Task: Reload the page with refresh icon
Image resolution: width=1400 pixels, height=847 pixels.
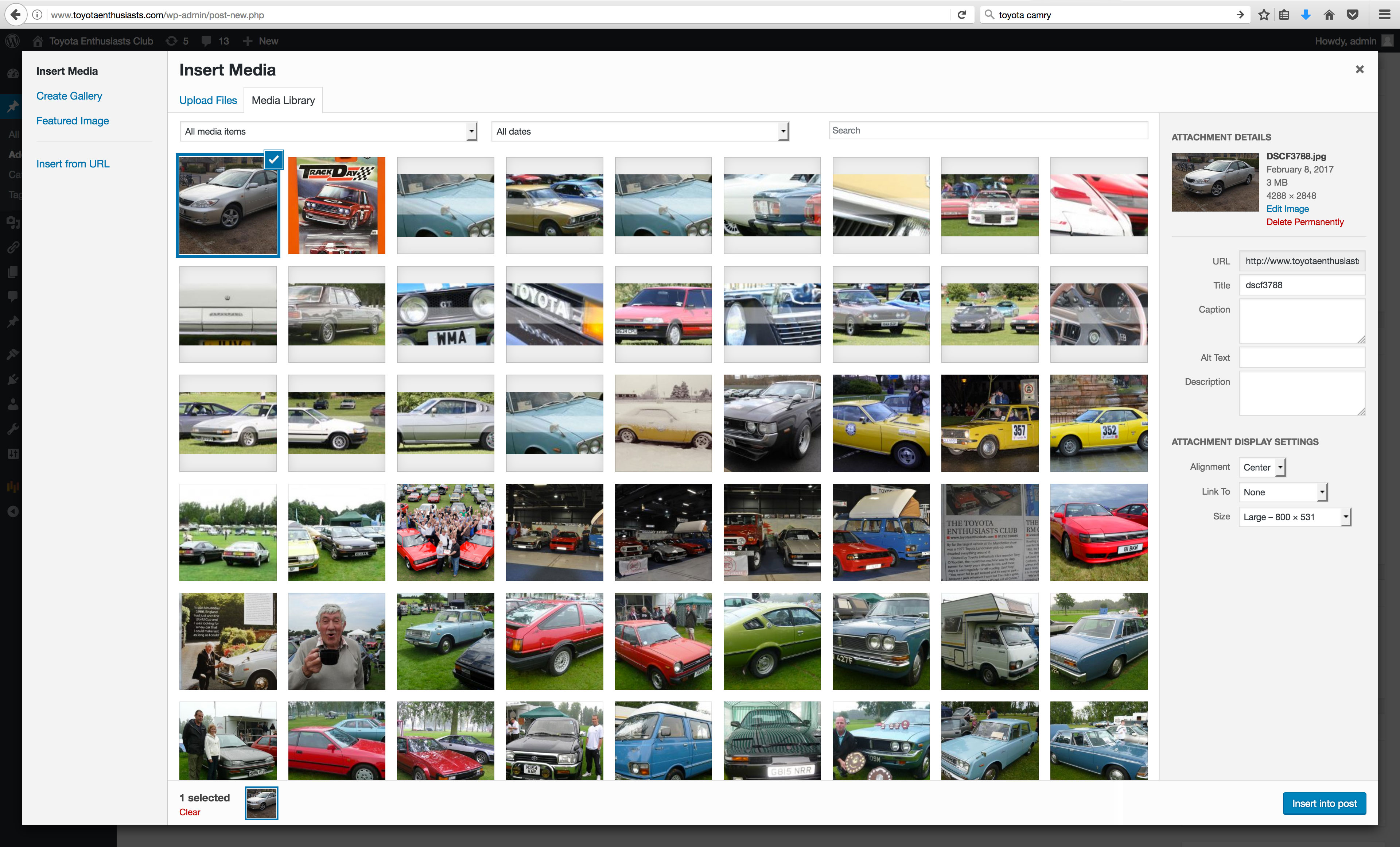Action: coord(961,15)
